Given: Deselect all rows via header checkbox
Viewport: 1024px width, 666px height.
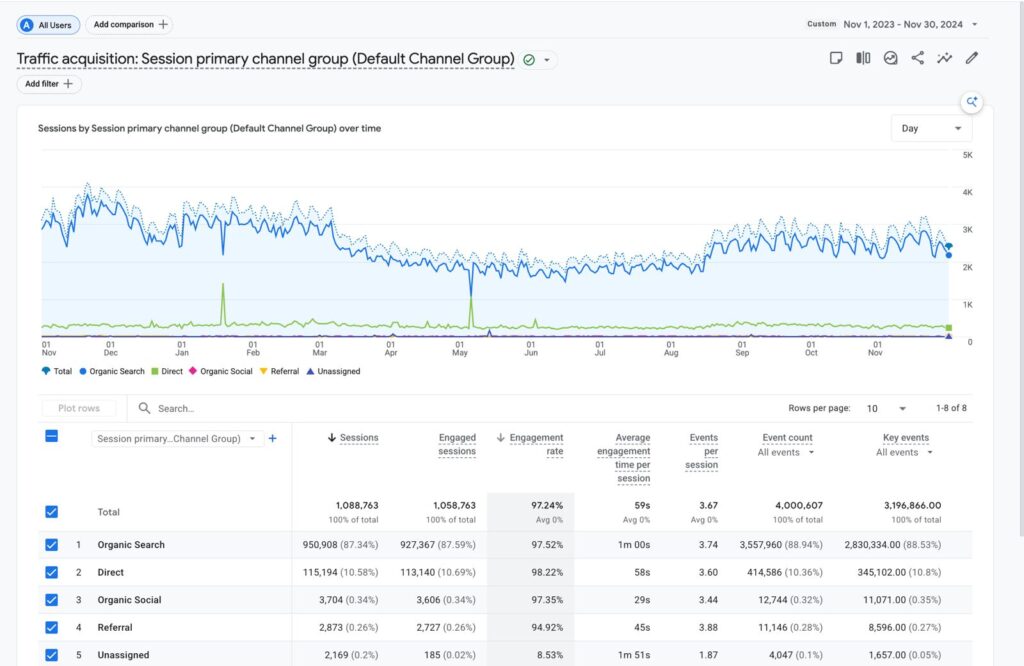Looking at the screenshot, I should point(52,436).
